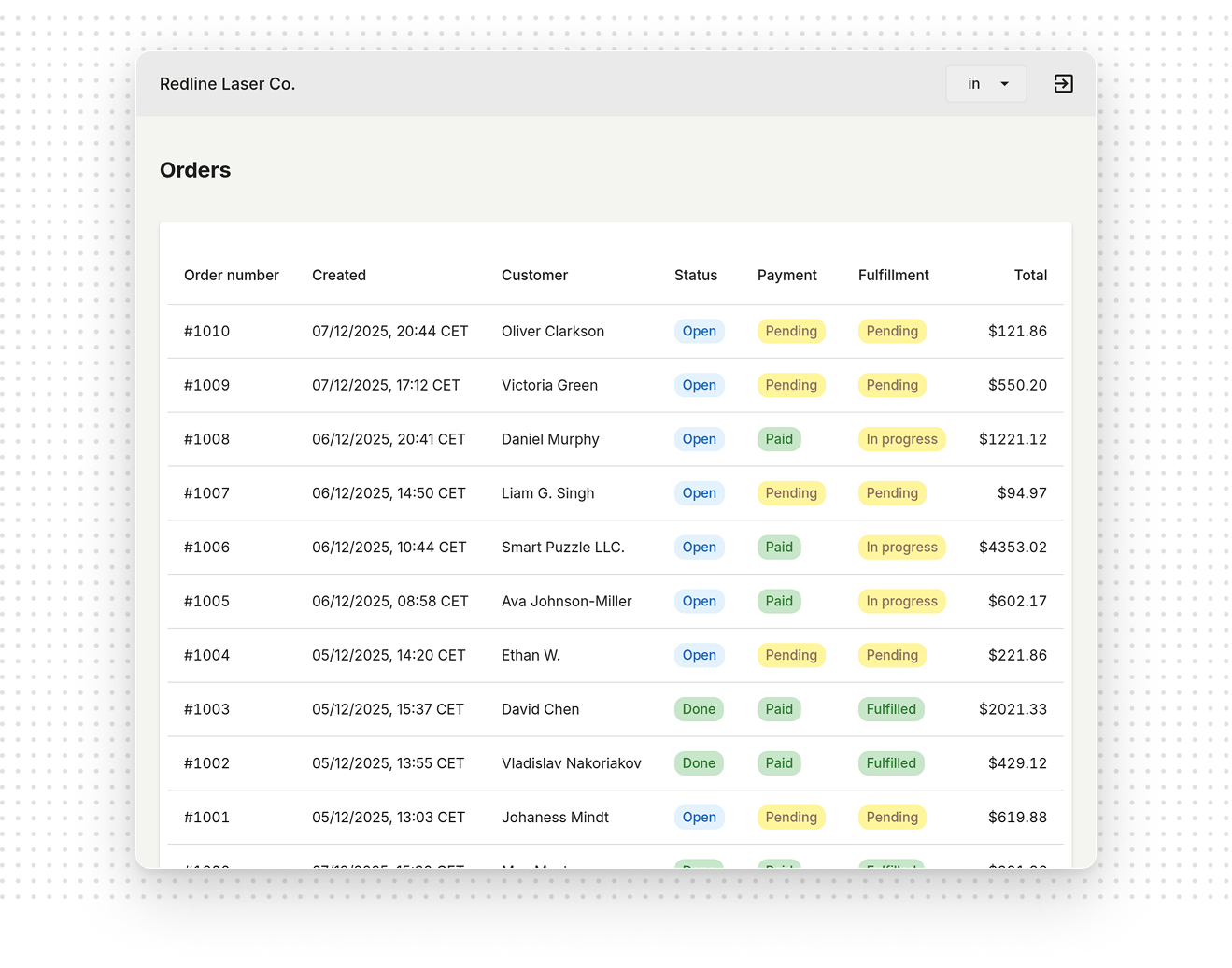This screenshot has width=1232, height=968.
Task: Click the Paid badge on order #1006
Action: (778, 548)
